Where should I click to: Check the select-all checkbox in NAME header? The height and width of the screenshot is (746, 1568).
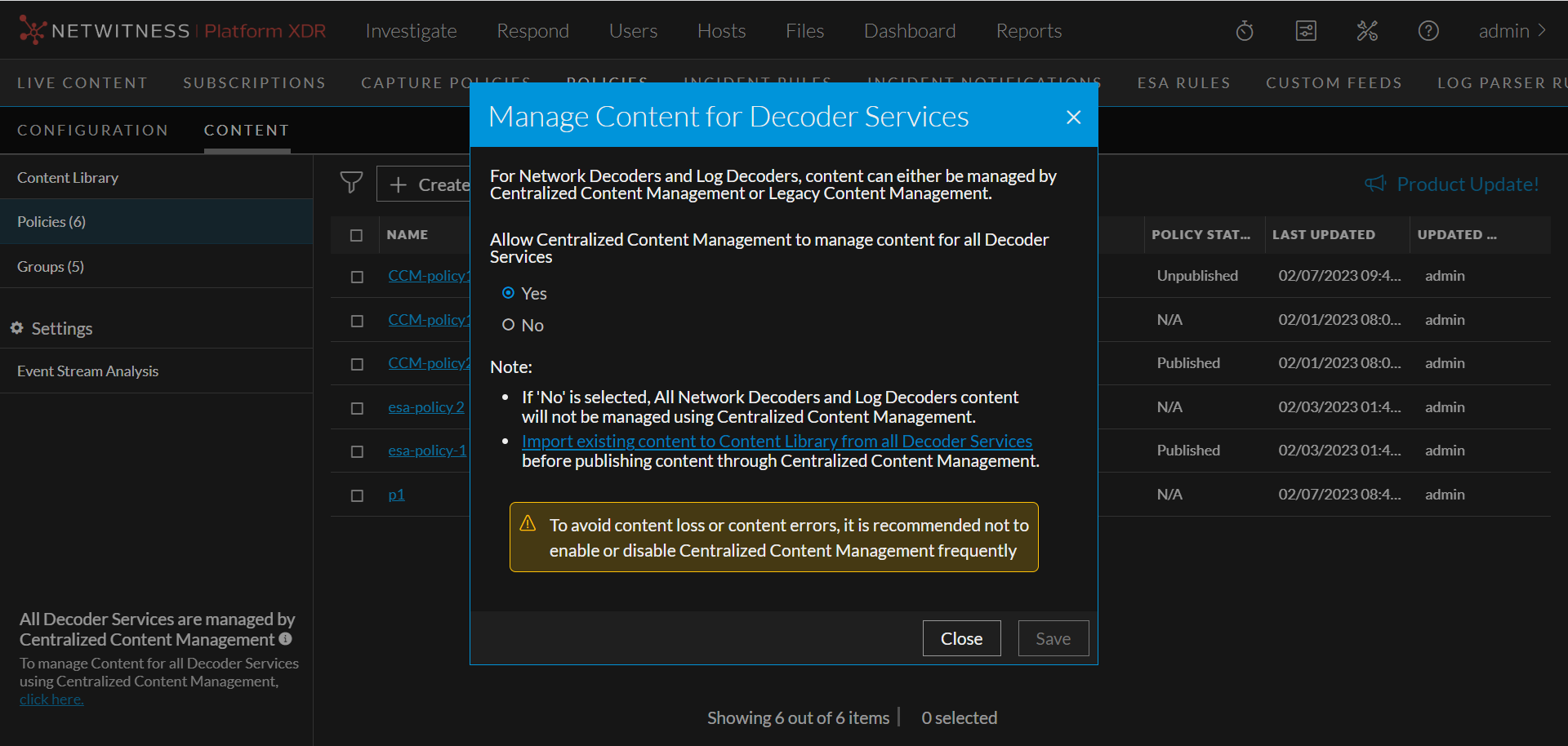click(356, 235)
